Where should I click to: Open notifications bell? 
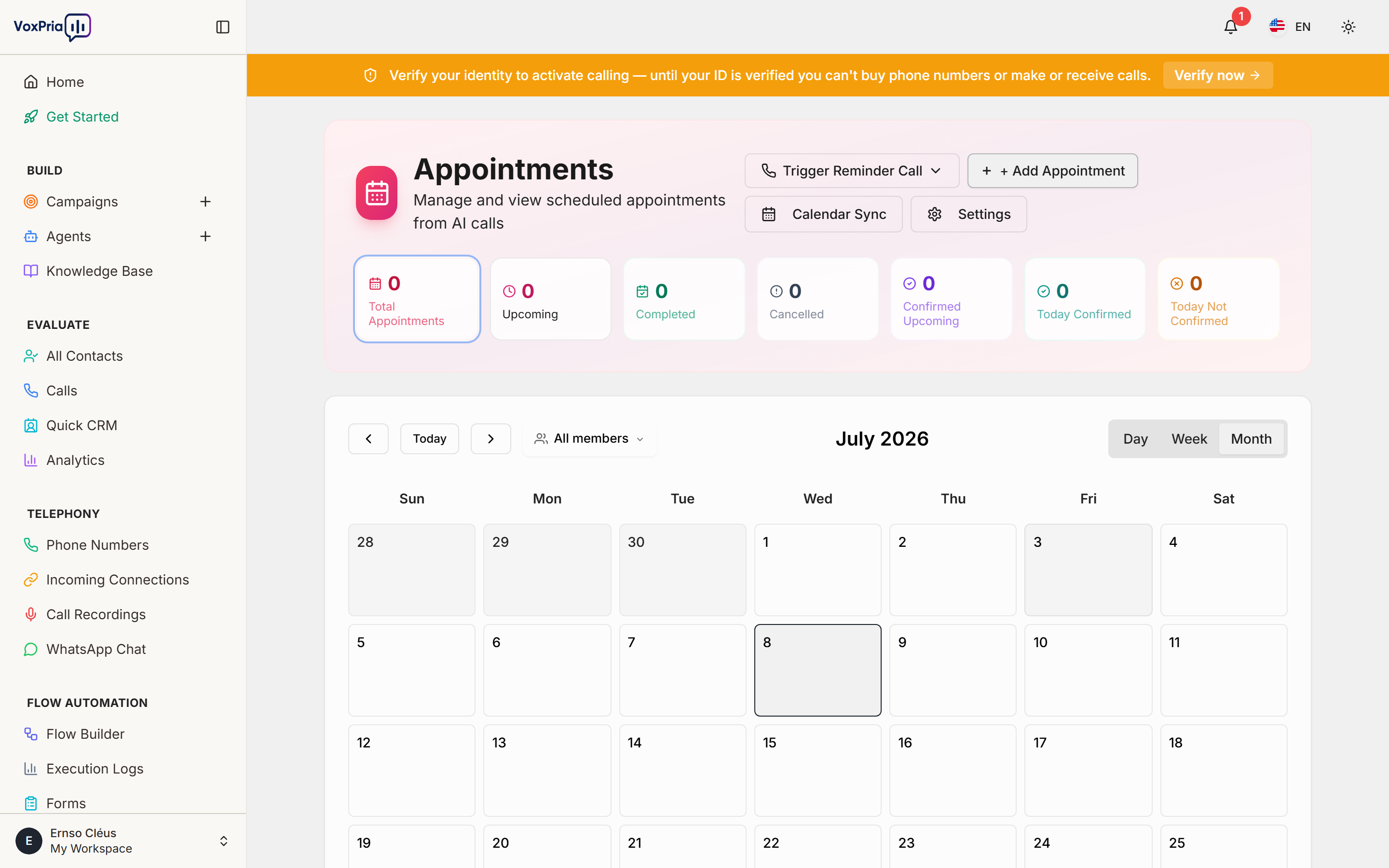(x=1230, y=27)
